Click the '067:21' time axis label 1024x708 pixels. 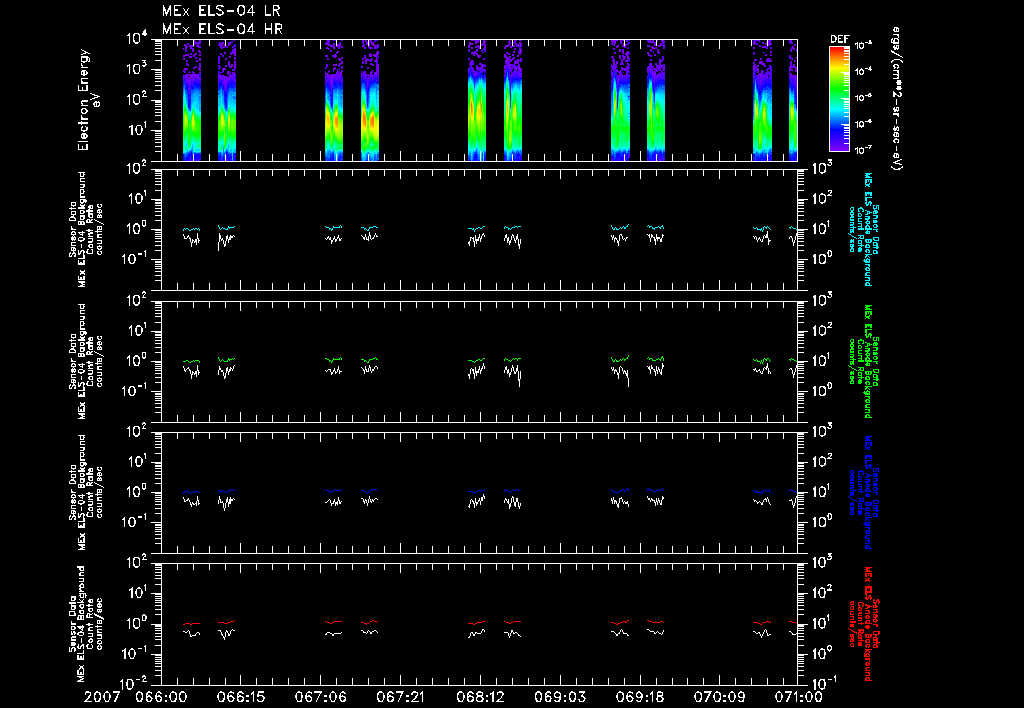point(400,697)
